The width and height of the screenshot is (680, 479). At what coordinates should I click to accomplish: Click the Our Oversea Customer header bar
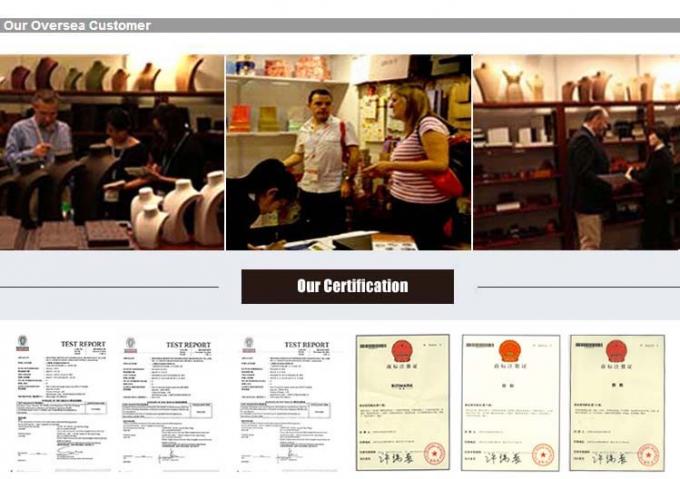(340, 25)
